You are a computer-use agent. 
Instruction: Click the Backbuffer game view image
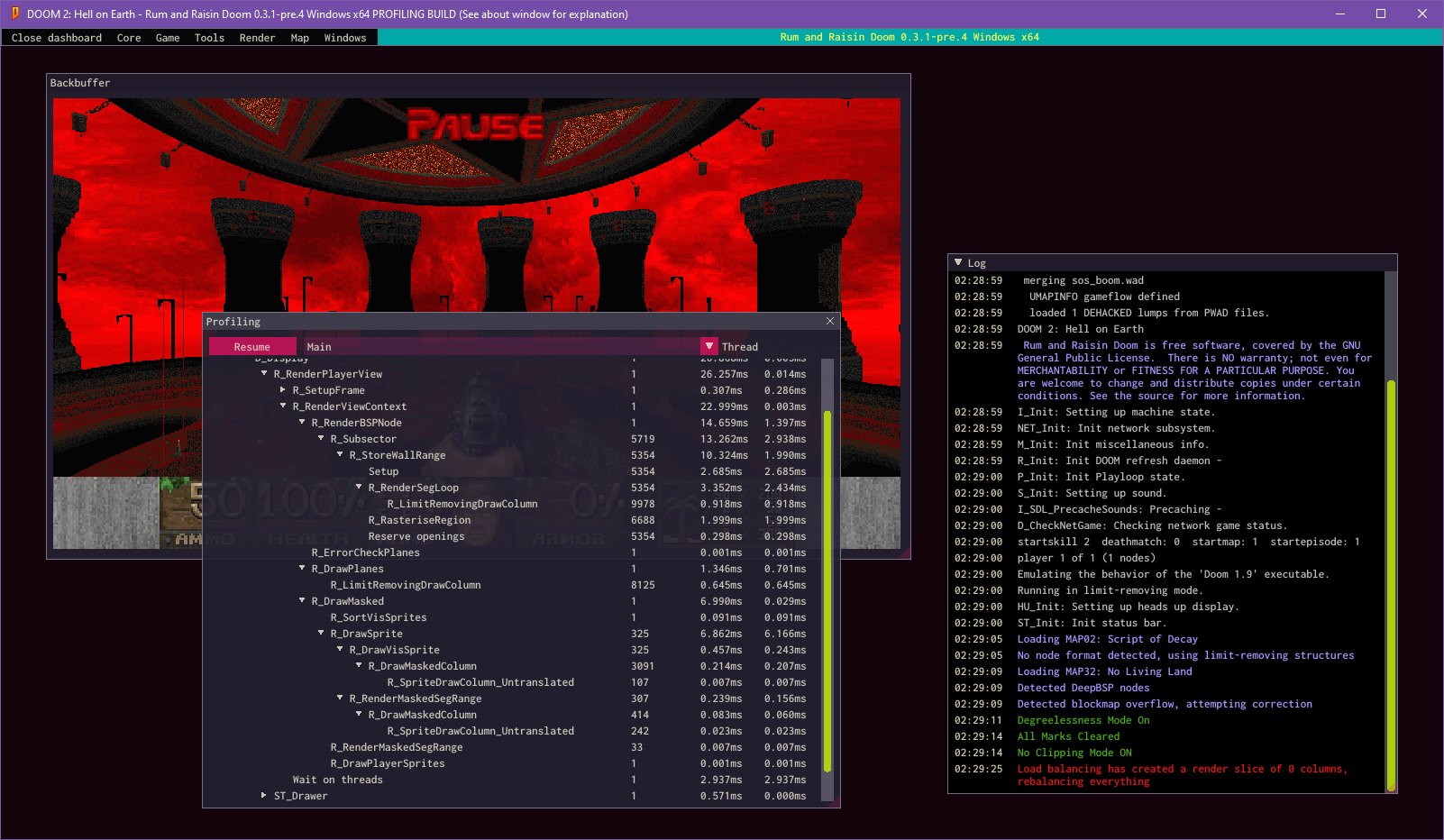click(477, 324)
